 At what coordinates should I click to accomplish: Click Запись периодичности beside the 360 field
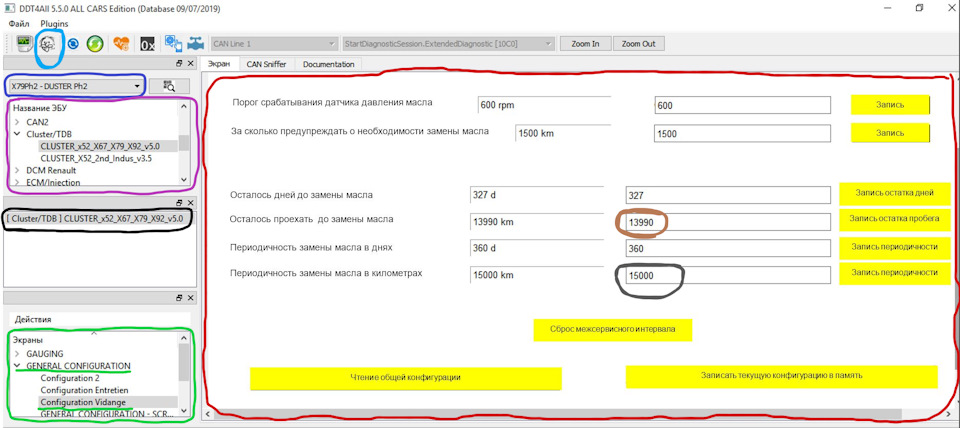(894, 247)
